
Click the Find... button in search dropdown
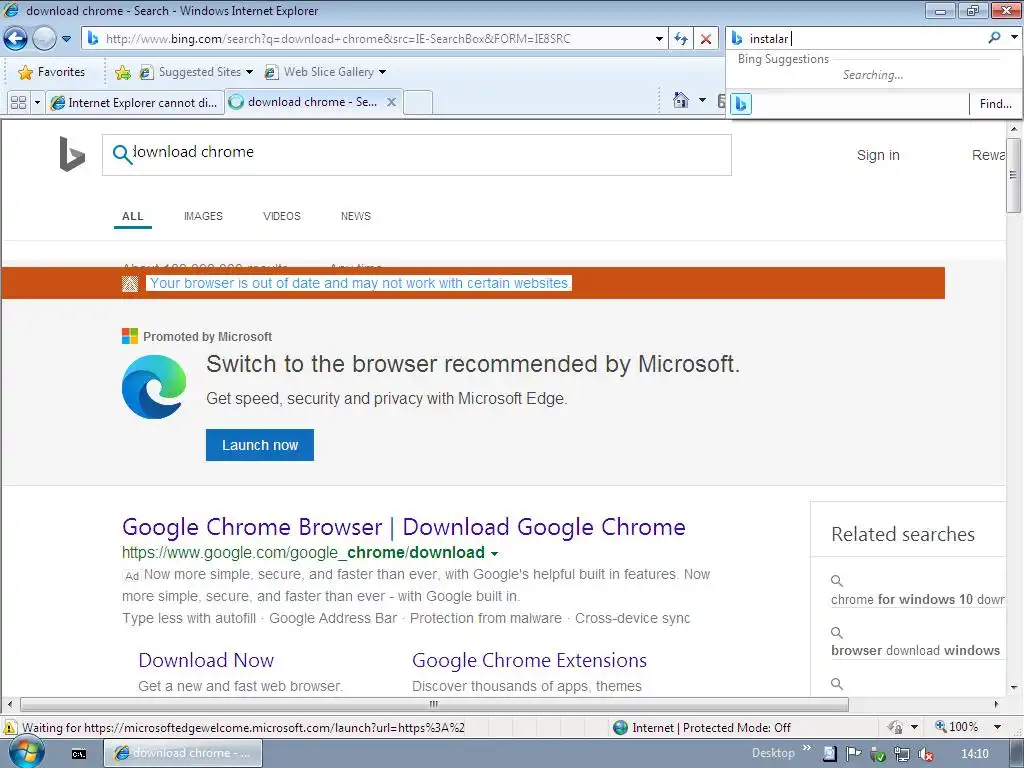click(x=995, y=103)
